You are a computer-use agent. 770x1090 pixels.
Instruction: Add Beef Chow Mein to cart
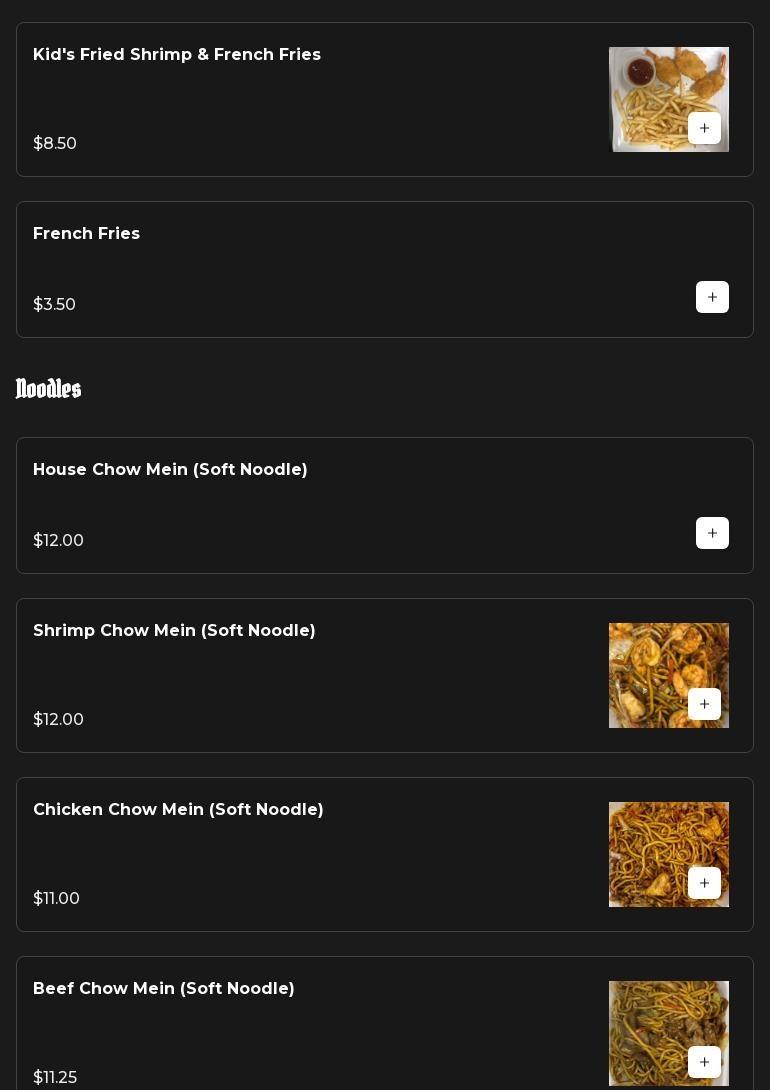(704, 1062)
